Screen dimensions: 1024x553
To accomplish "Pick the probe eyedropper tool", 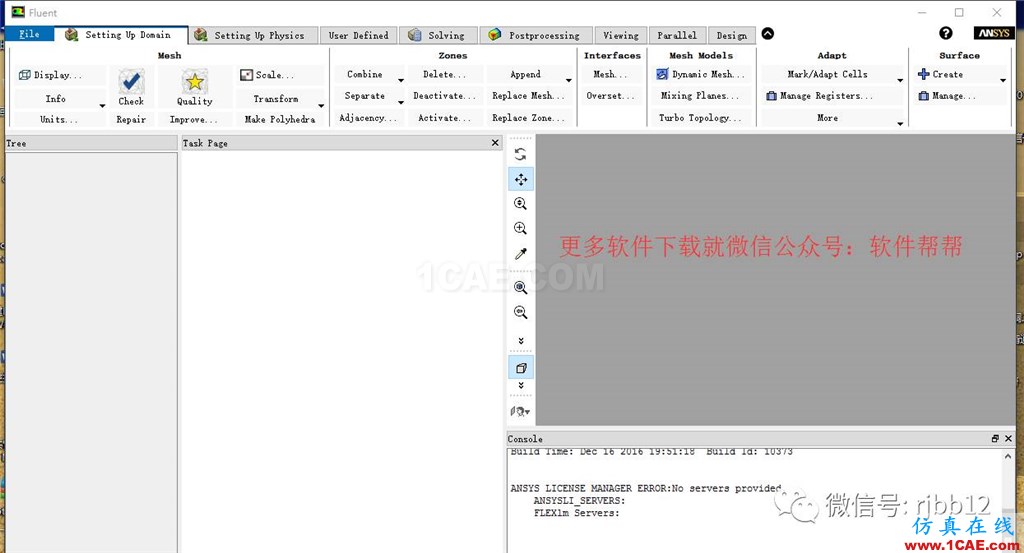I will point(520,254).
